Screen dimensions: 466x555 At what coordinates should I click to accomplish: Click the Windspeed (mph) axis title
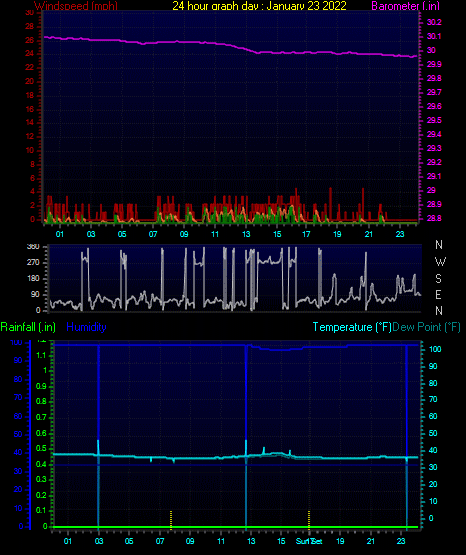tap(76, 6)
